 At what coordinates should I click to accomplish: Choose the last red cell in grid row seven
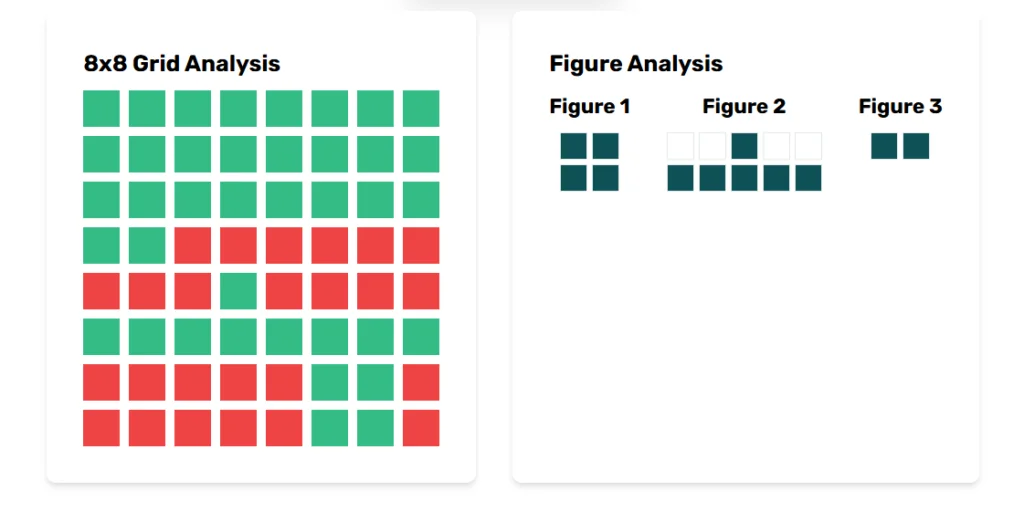pyautogui.click(x=421, y=383)
